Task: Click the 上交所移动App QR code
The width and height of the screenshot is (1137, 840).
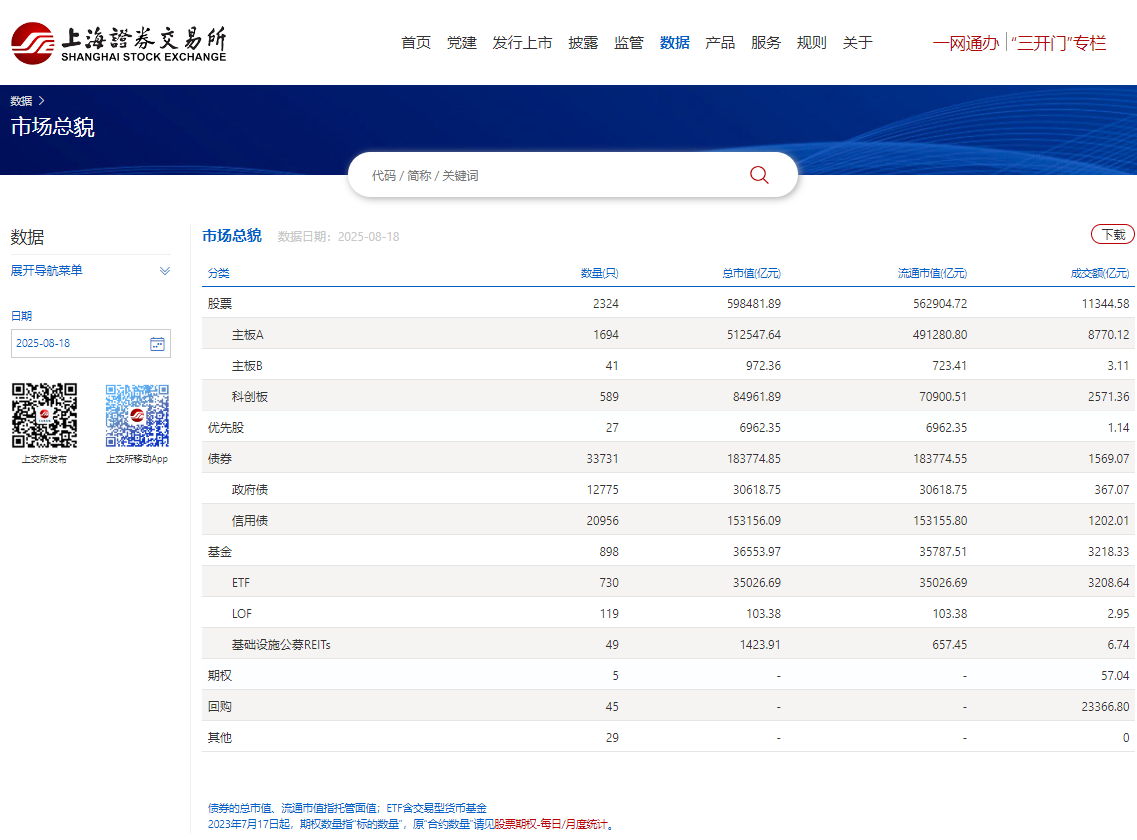Action: (137, 415)
